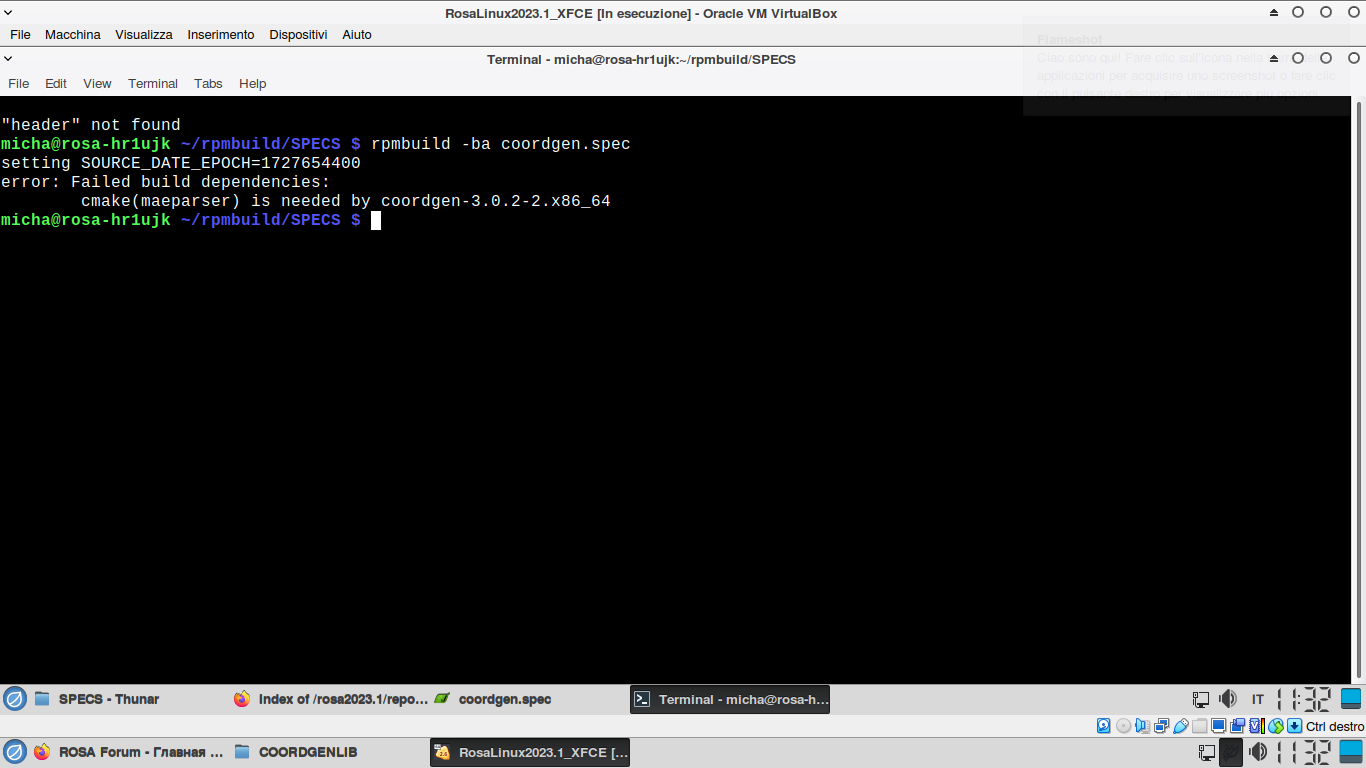Click the VirtualBox network adapters indicator

click(1161, 726)
